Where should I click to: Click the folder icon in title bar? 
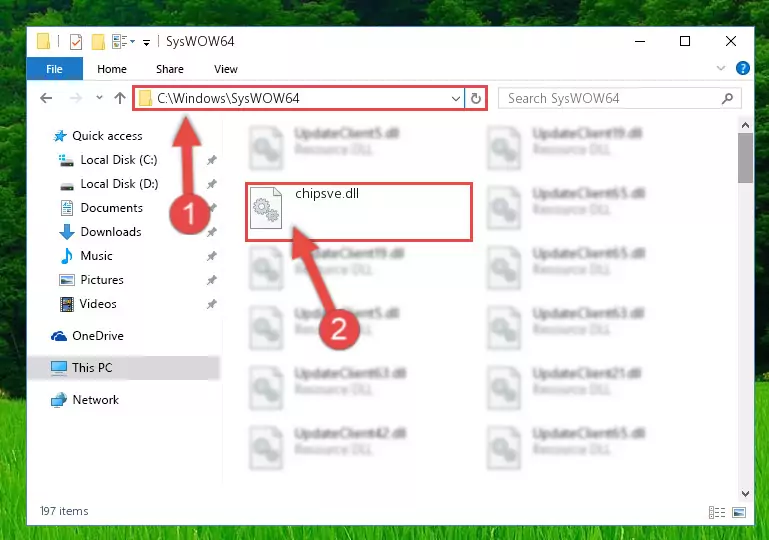click(x=44, y=41)
